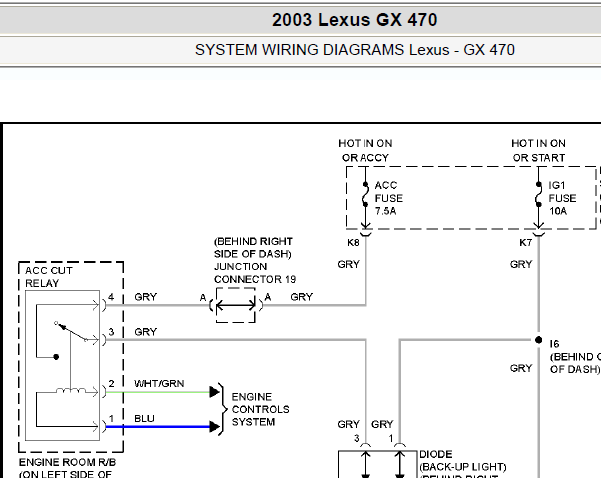The height and width of the screenshot is (478, 601).
Task: Click the "2003 Lexus GX 470" title
Action: point(355,20)
